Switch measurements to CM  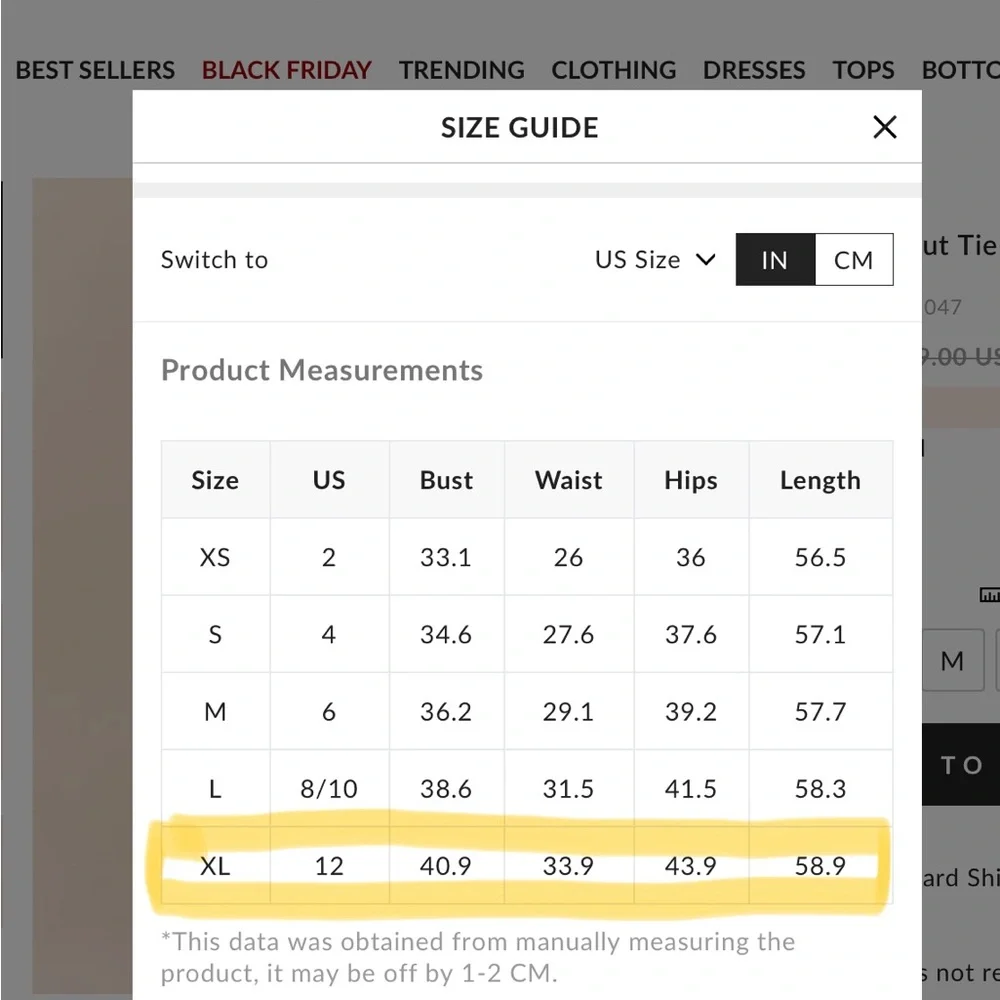853,260
